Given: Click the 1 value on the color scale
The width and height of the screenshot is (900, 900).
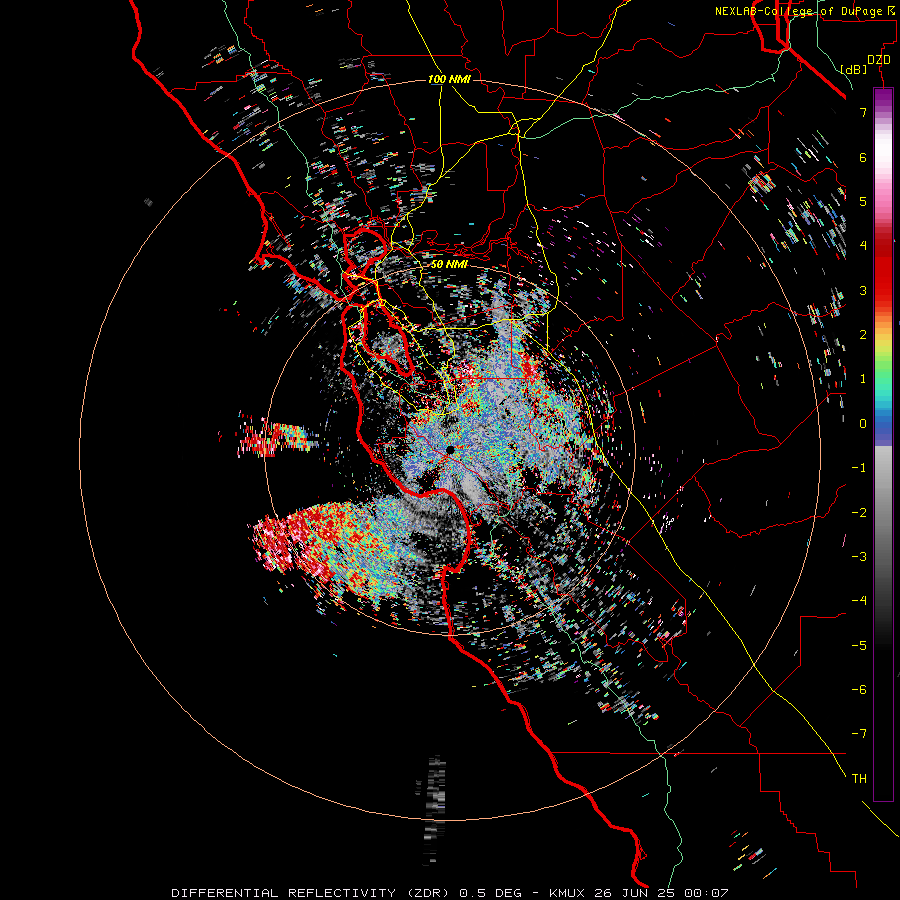Looking at the screenshot, I should 863,379.
